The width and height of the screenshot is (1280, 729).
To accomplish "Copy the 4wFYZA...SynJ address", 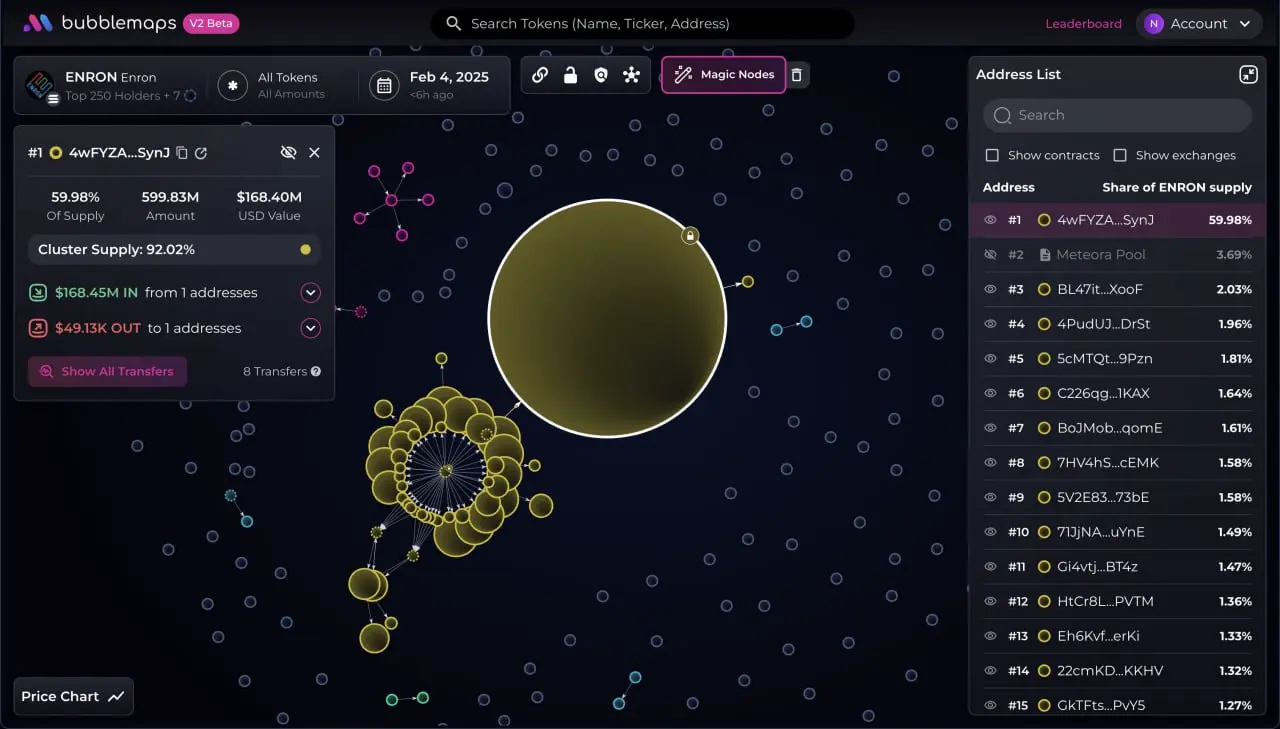I will coord(181,152).
